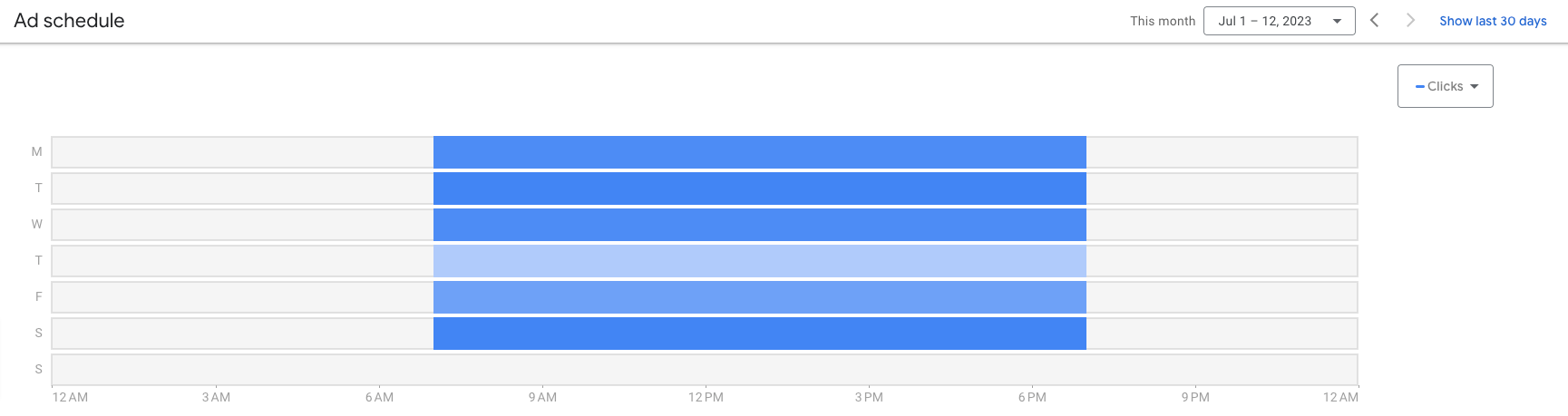Open the Clicks metric dropdown
Image resolution: width=1568 pixels, height=416 pixels.
point(1445,86)
